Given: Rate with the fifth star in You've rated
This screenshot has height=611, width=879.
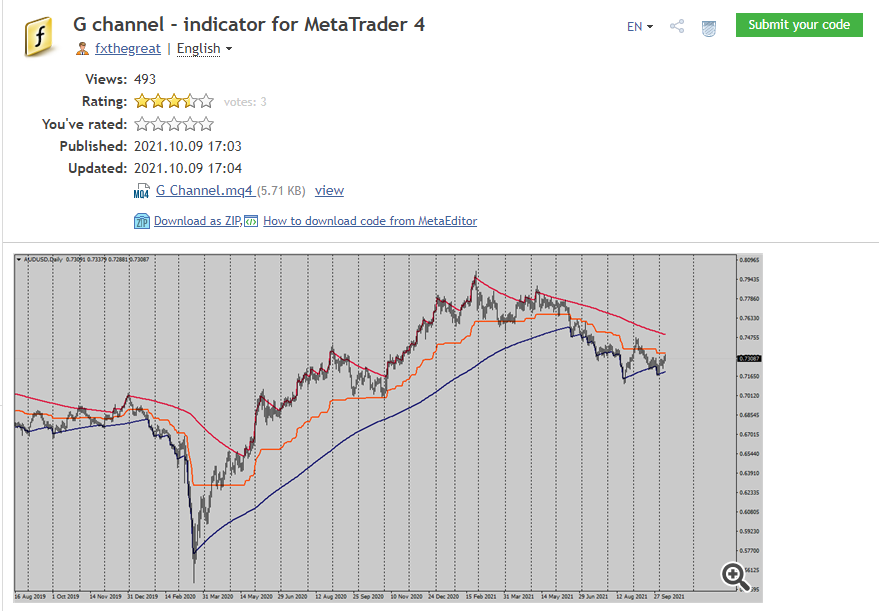Looking at the screenshot, I should (x=206, y=124).
